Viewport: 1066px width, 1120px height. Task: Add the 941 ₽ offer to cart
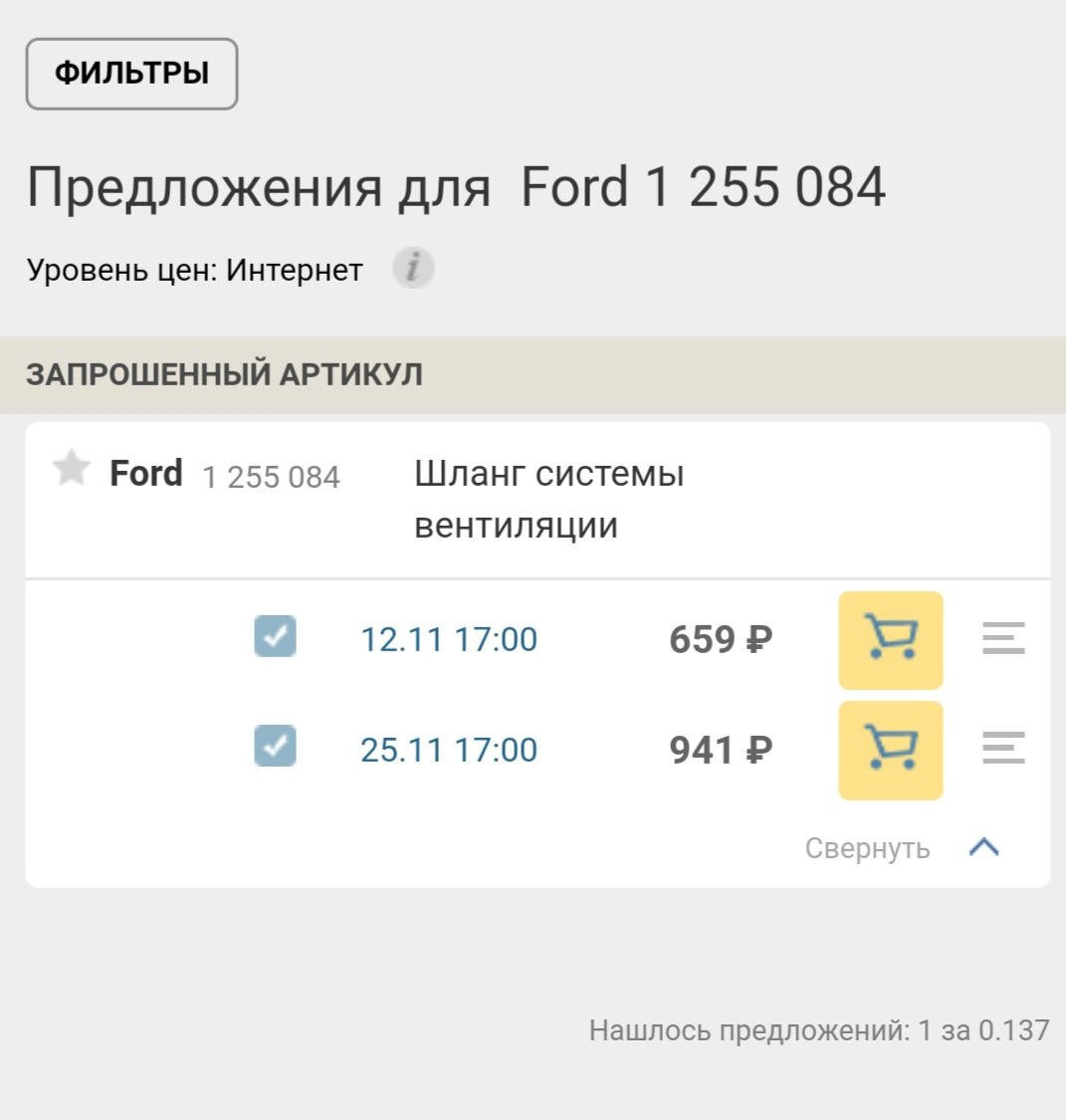point(891,750)
